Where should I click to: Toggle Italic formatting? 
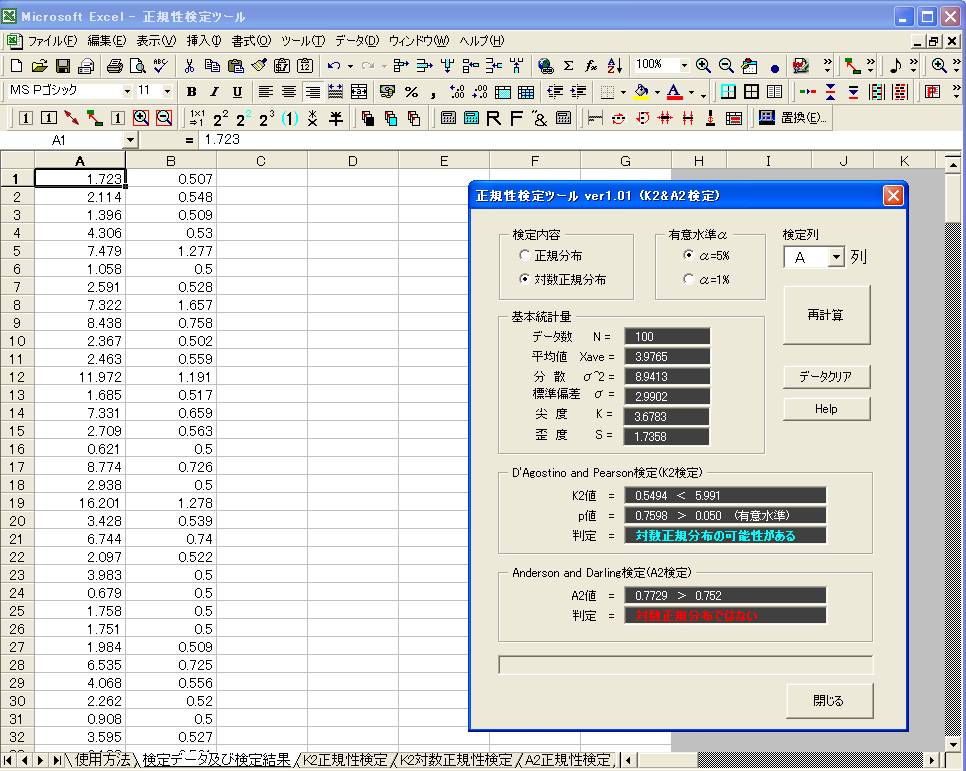point(214,92)
